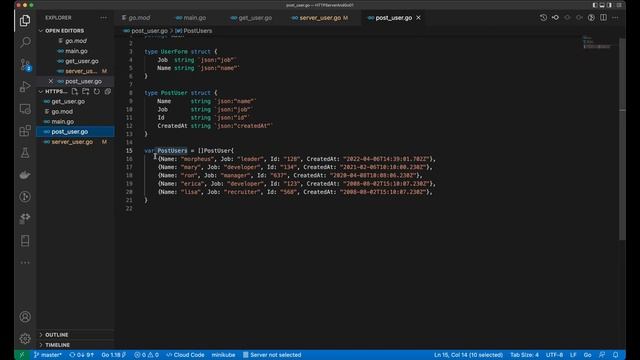Switch to the server_user.go editor tab

(x=320, y=18)
